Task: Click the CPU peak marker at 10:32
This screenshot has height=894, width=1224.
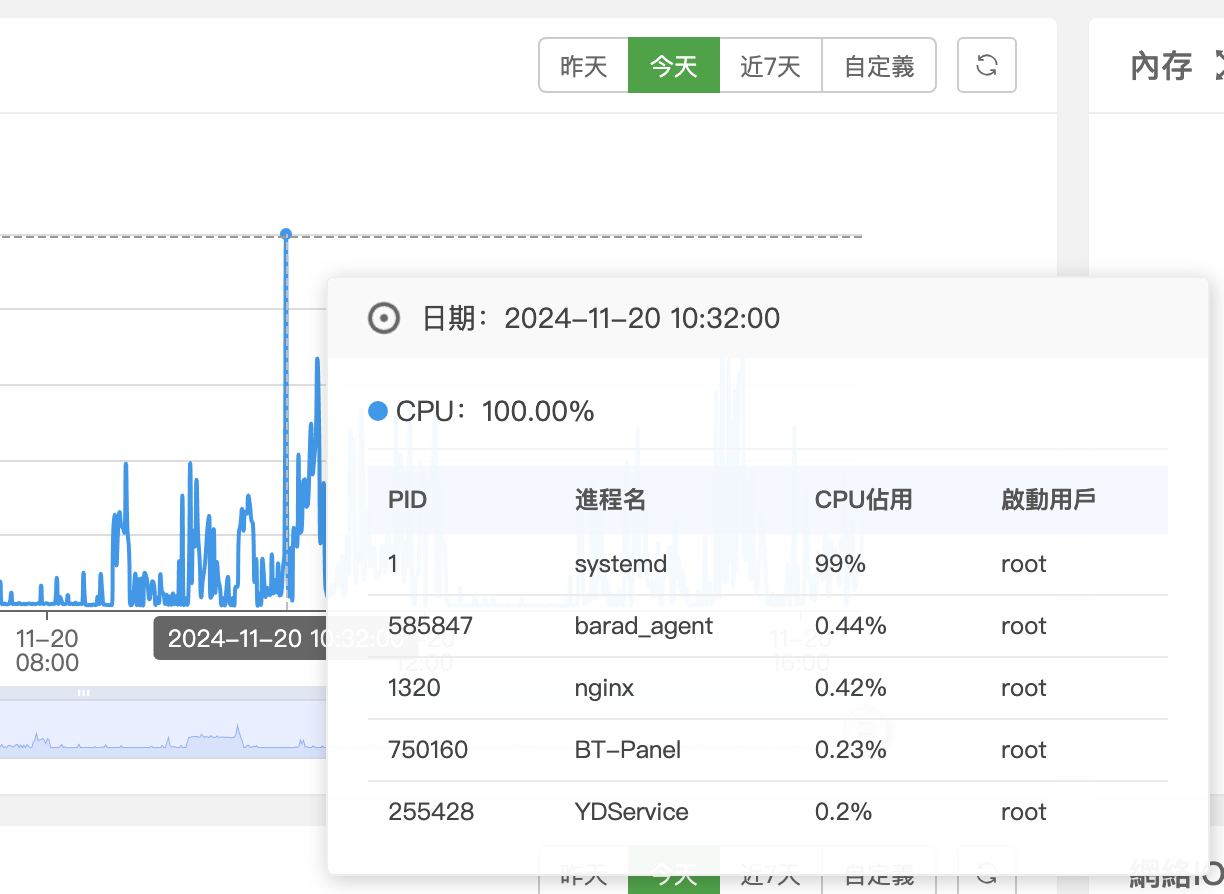Action: click(286, 234)
